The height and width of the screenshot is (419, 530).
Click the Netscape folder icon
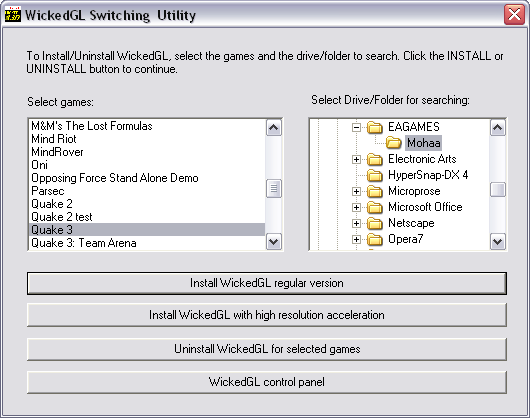click(375, 223)
